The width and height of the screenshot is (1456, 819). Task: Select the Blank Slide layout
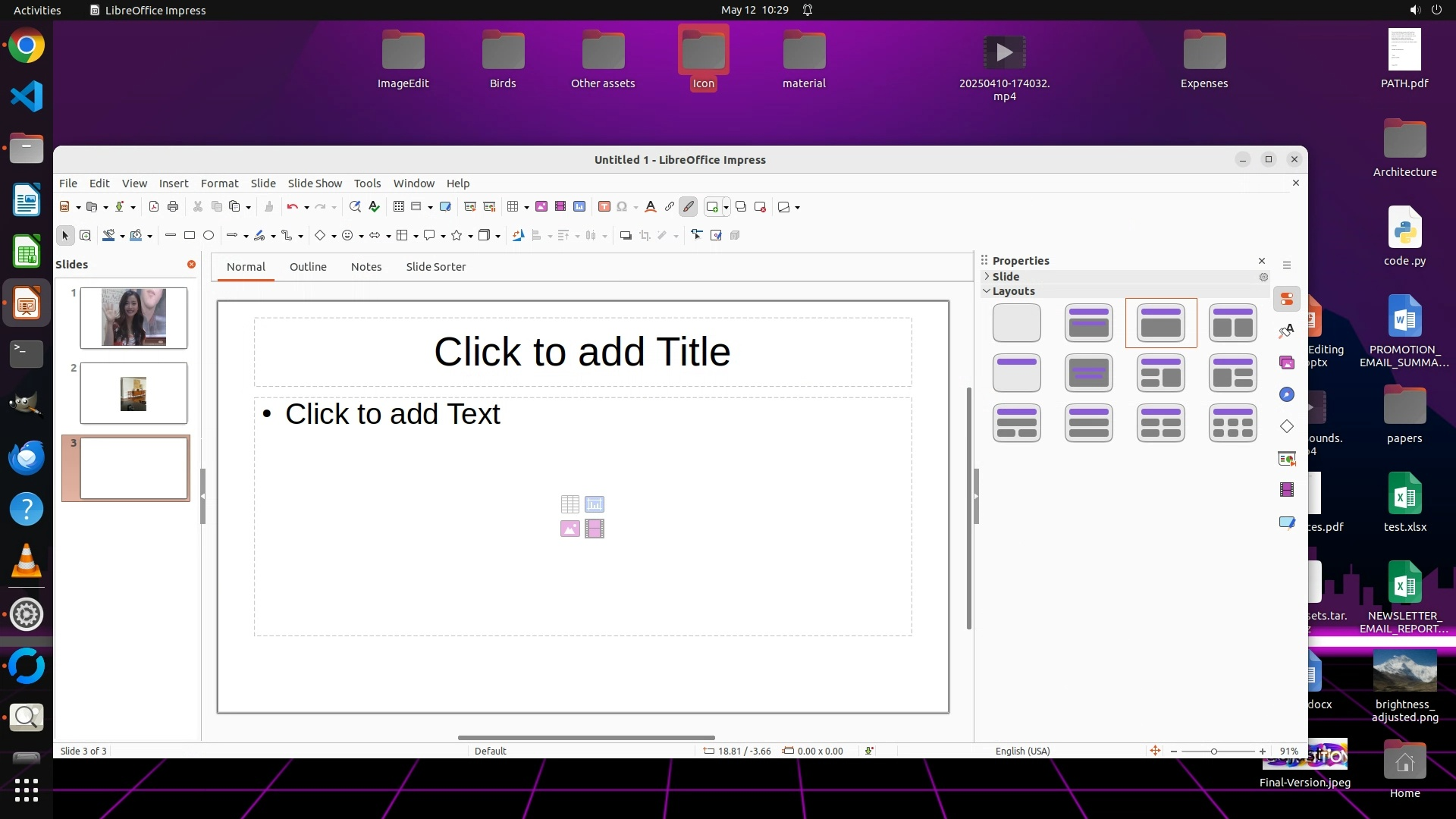1016,323
